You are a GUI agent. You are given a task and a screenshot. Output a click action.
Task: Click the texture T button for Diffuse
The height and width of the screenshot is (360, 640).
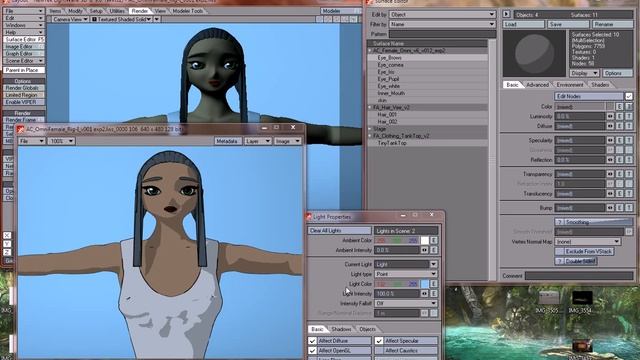629,126
